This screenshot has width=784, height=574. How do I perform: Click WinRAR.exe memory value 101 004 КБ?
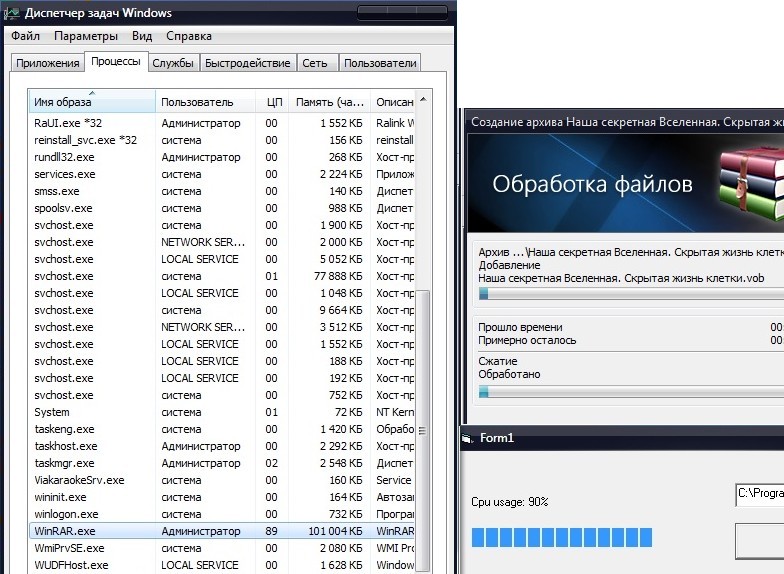(x=335, y=531)
